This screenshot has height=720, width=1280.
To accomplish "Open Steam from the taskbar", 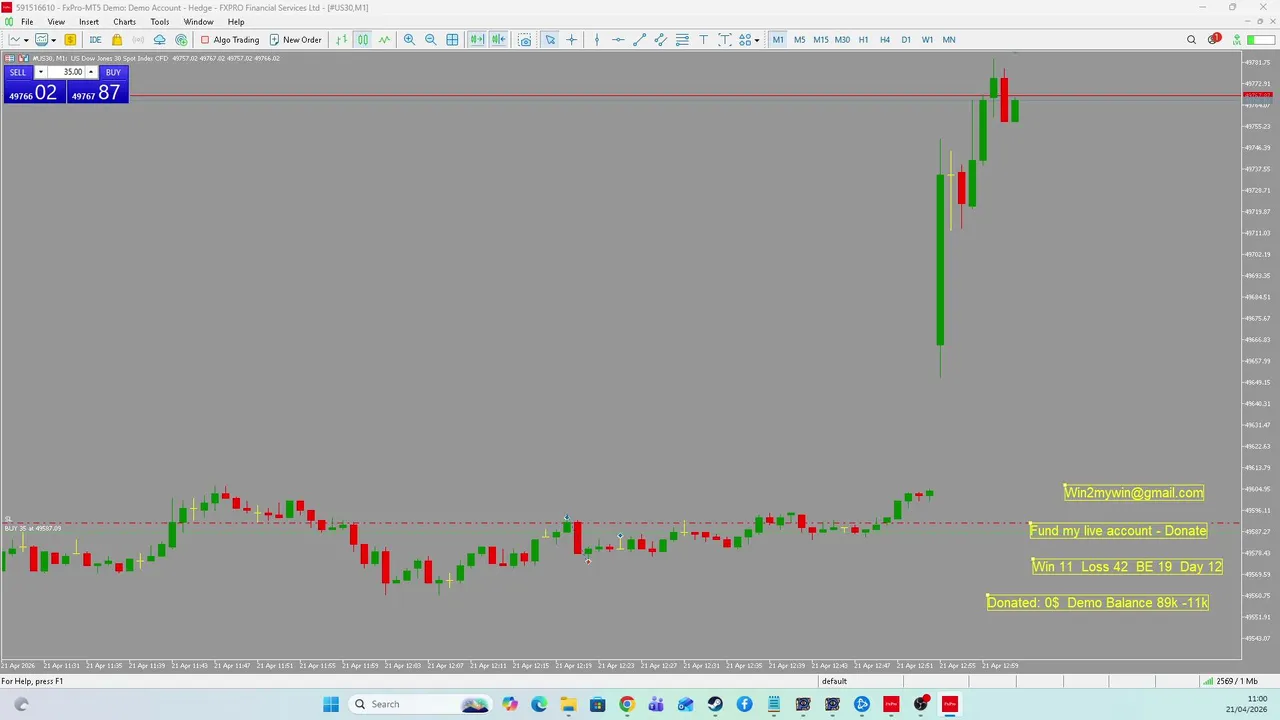I will 715,704.
